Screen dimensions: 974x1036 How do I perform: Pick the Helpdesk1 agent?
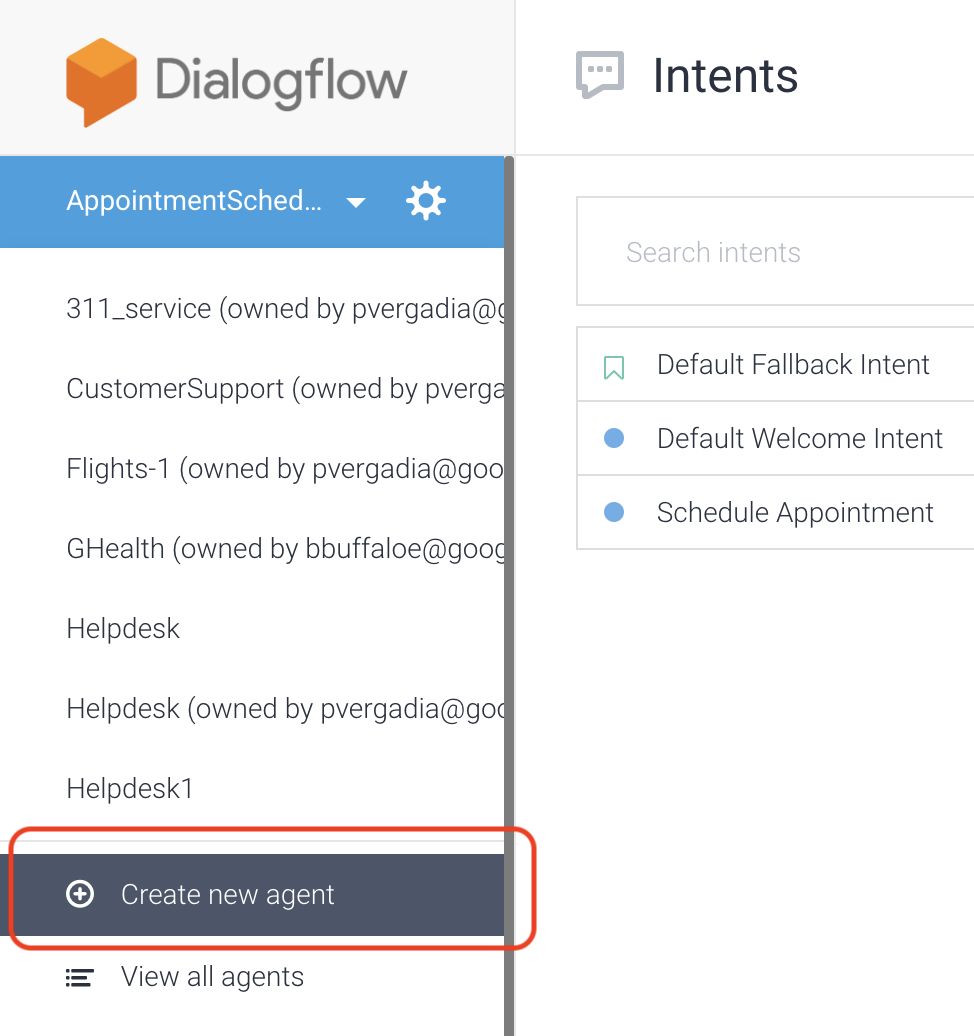tap(130, 789)
